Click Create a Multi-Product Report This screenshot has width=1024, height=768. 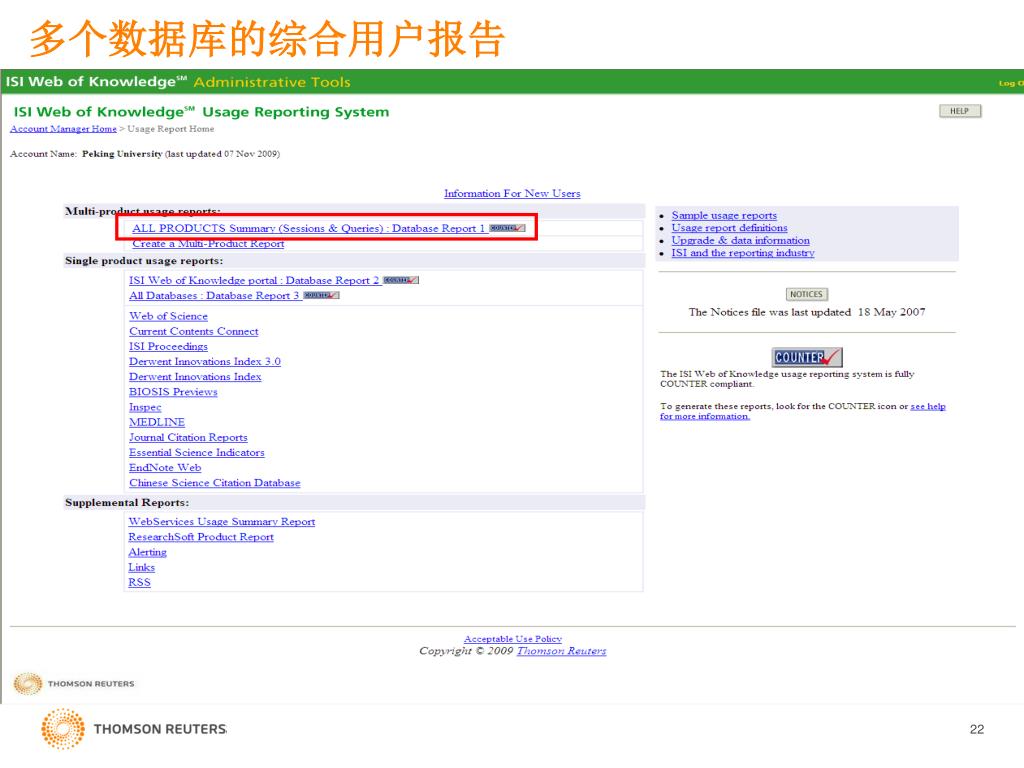pos(208,244)
